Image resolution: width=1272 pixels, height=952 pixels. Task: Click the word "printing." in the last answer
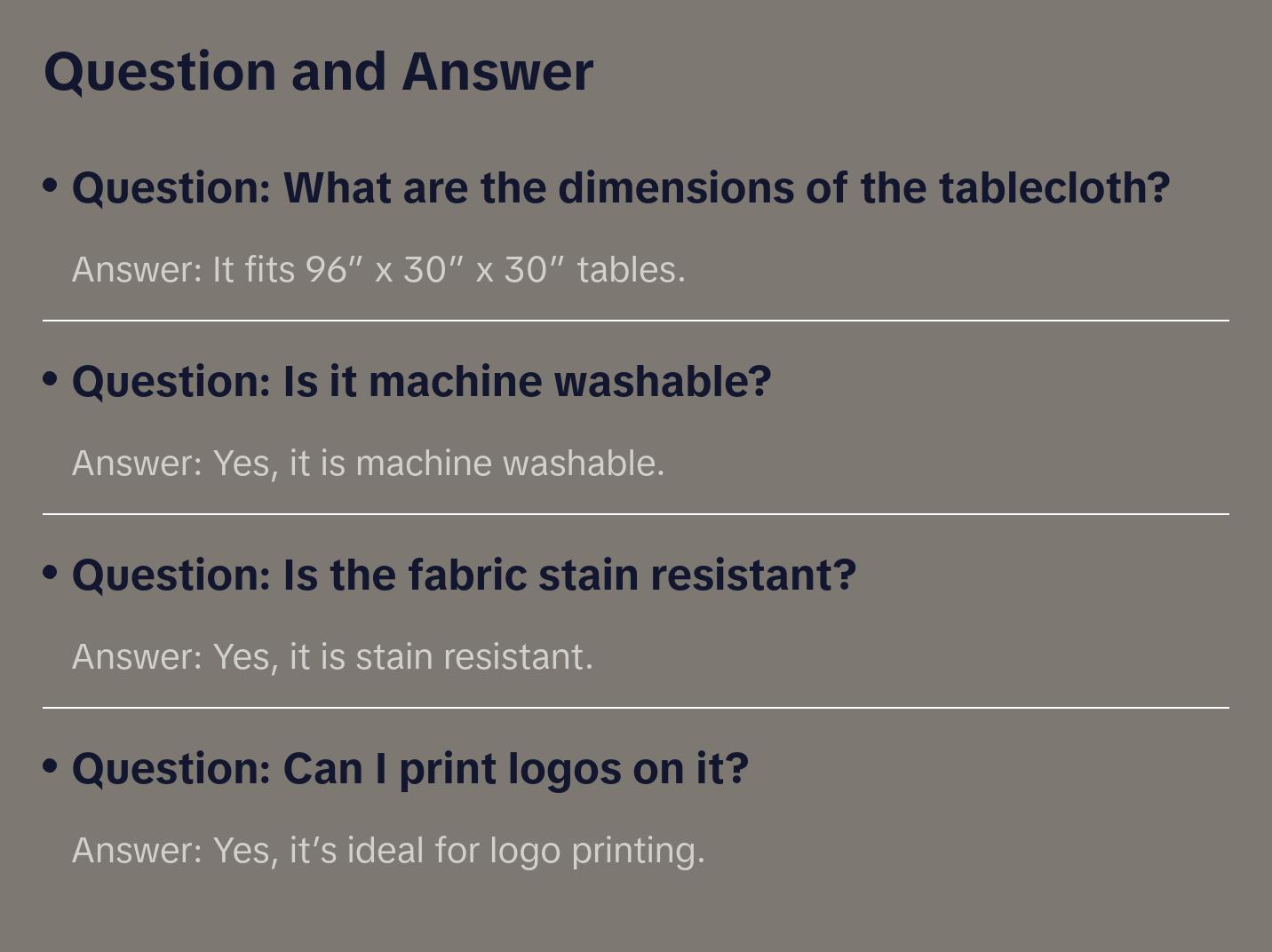(638, 851)
